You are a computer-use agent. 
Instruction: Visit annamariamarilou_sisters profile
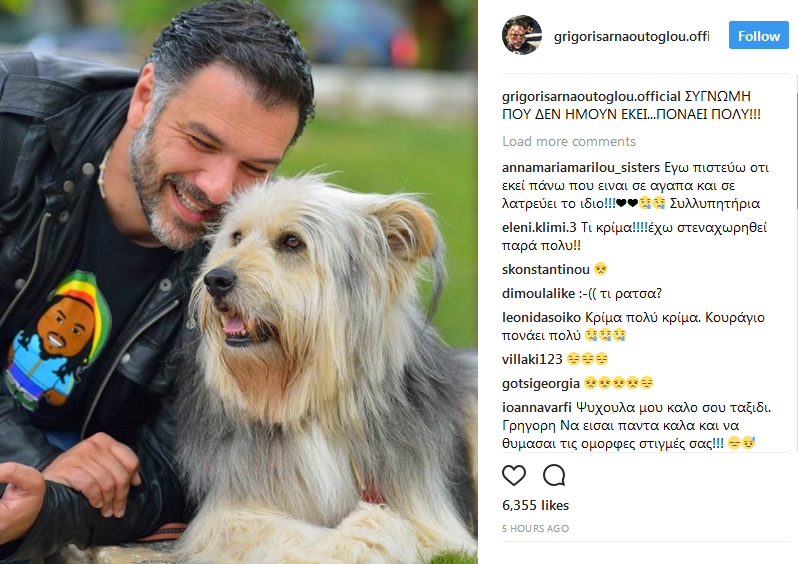click(581, 168)
